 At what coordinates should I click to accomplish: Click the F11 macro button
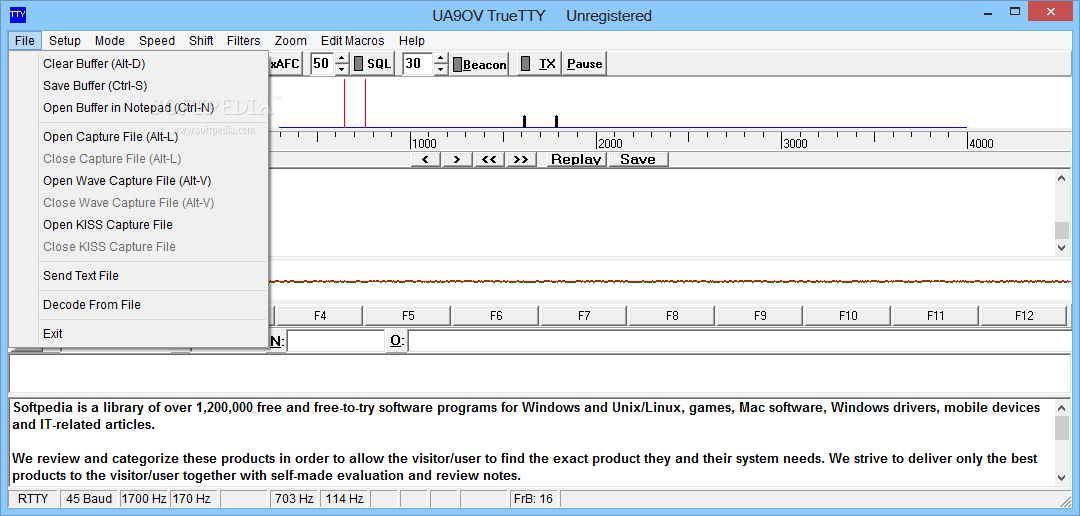(936, 316)
